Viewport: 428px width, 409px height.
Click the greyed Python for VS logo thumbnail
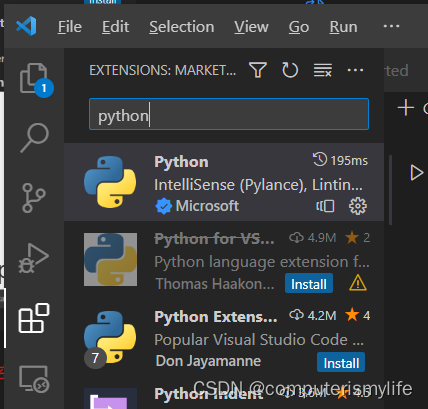(110, 259)
